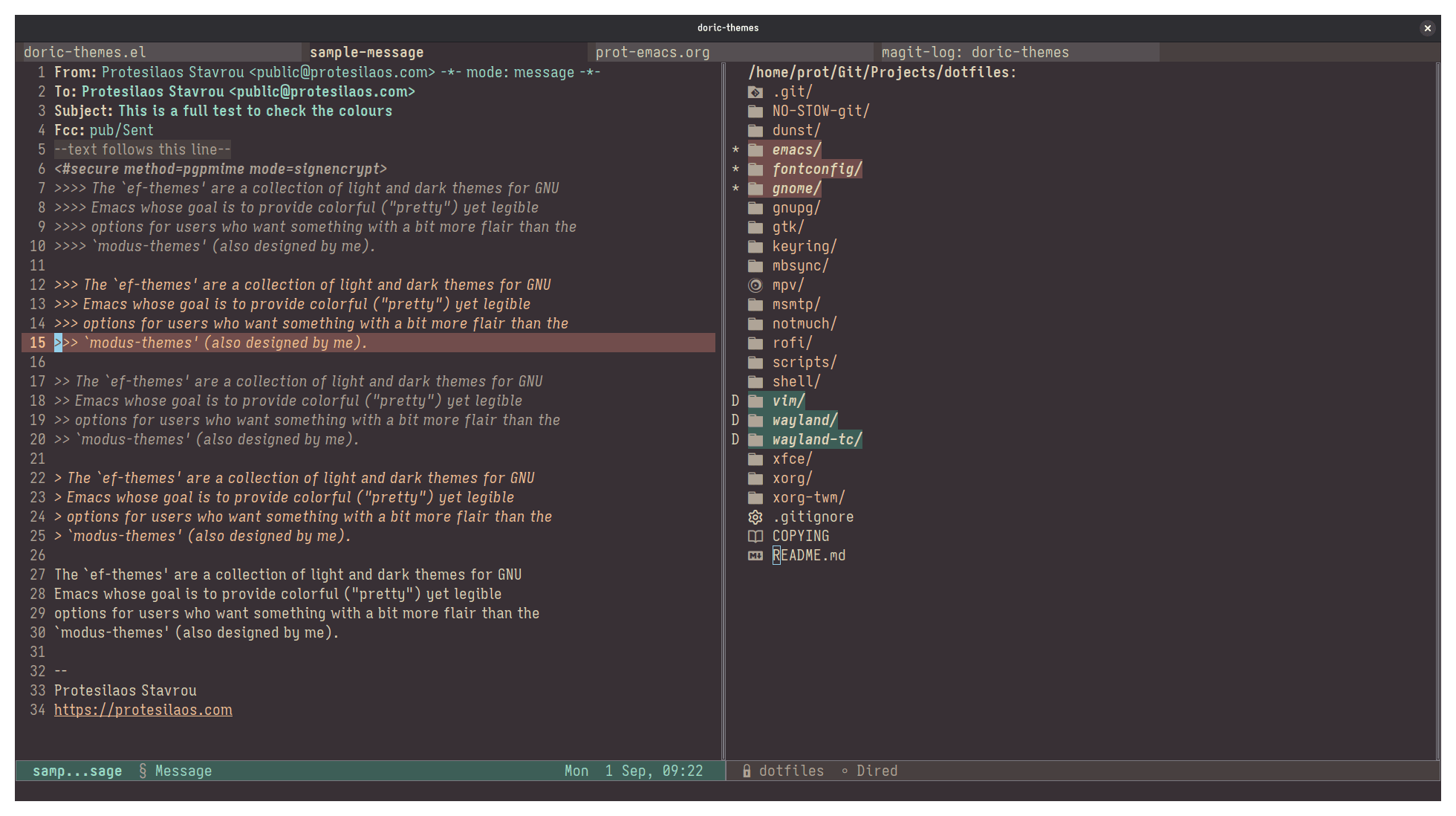Click the folder icon next to xfce/

click(755, 459)
